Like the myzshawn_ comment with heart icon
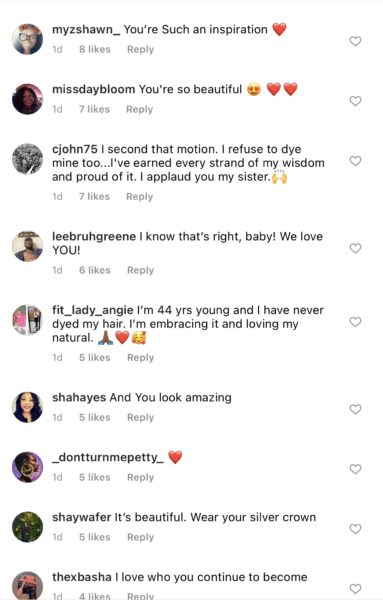The width and height of the screenshot is (383, 600). tap(355, 41)
